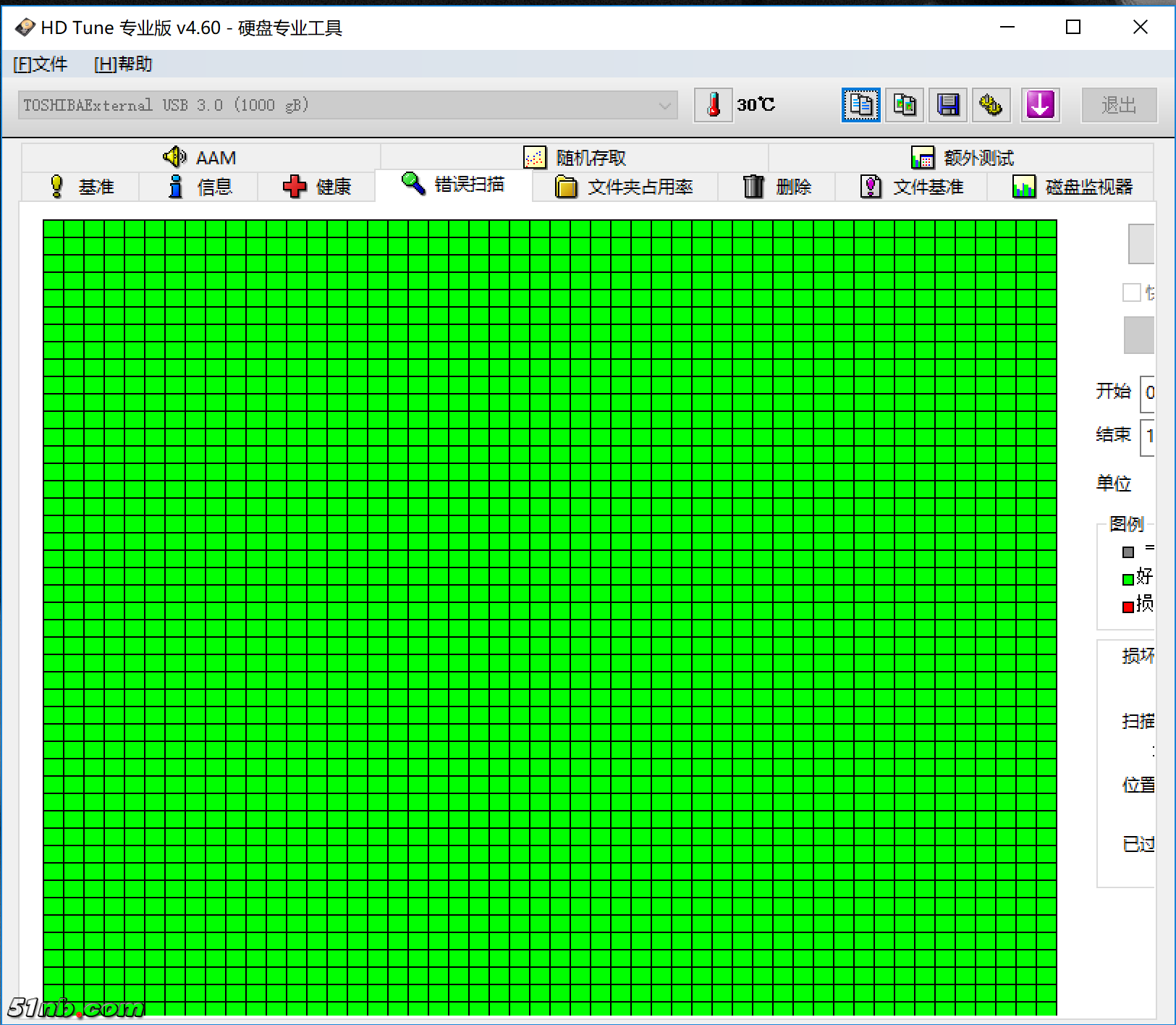Open options via the wrench icon

pyautogui.click(x=991, y=105)
